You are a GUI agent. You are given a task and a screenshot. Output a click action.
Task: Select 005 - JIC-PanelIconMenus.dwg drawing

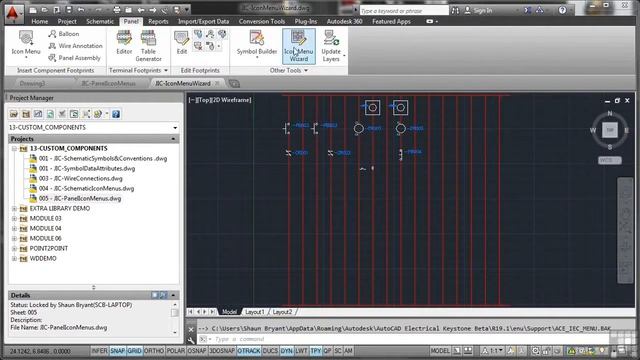[80, 199]
